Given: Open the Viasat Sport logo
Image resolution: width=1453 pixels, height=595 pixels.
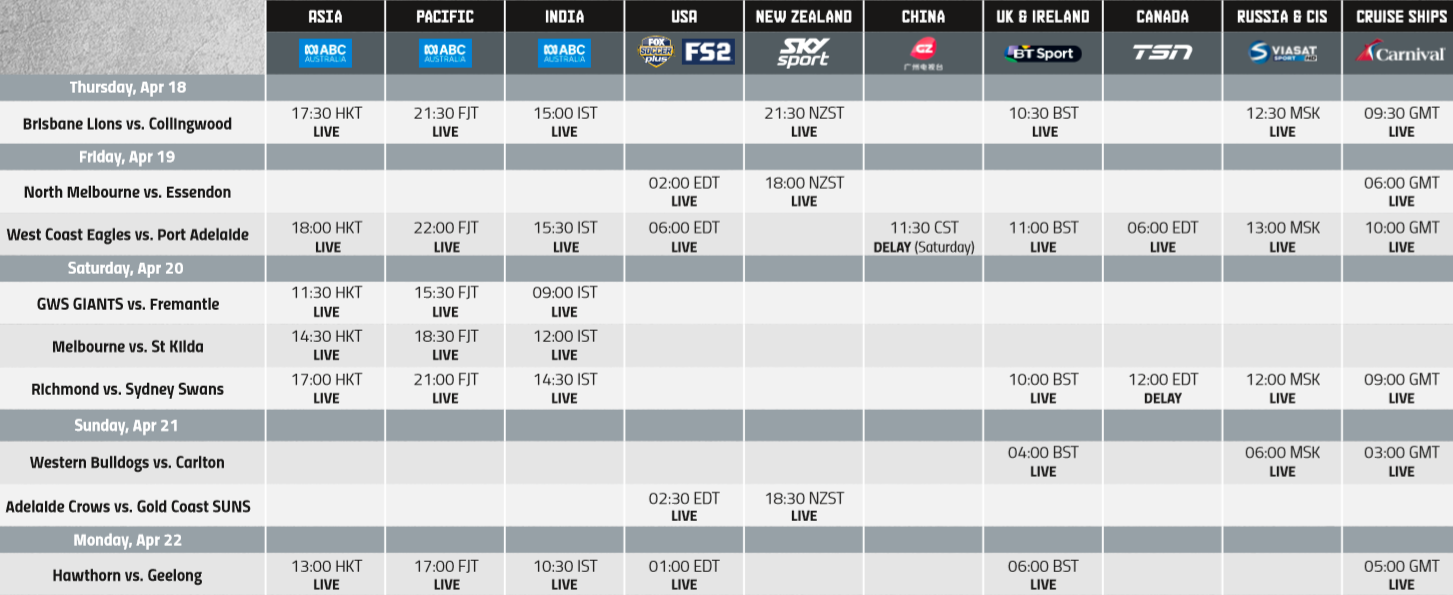Looking at the screenshot, I should (1282, 53).
